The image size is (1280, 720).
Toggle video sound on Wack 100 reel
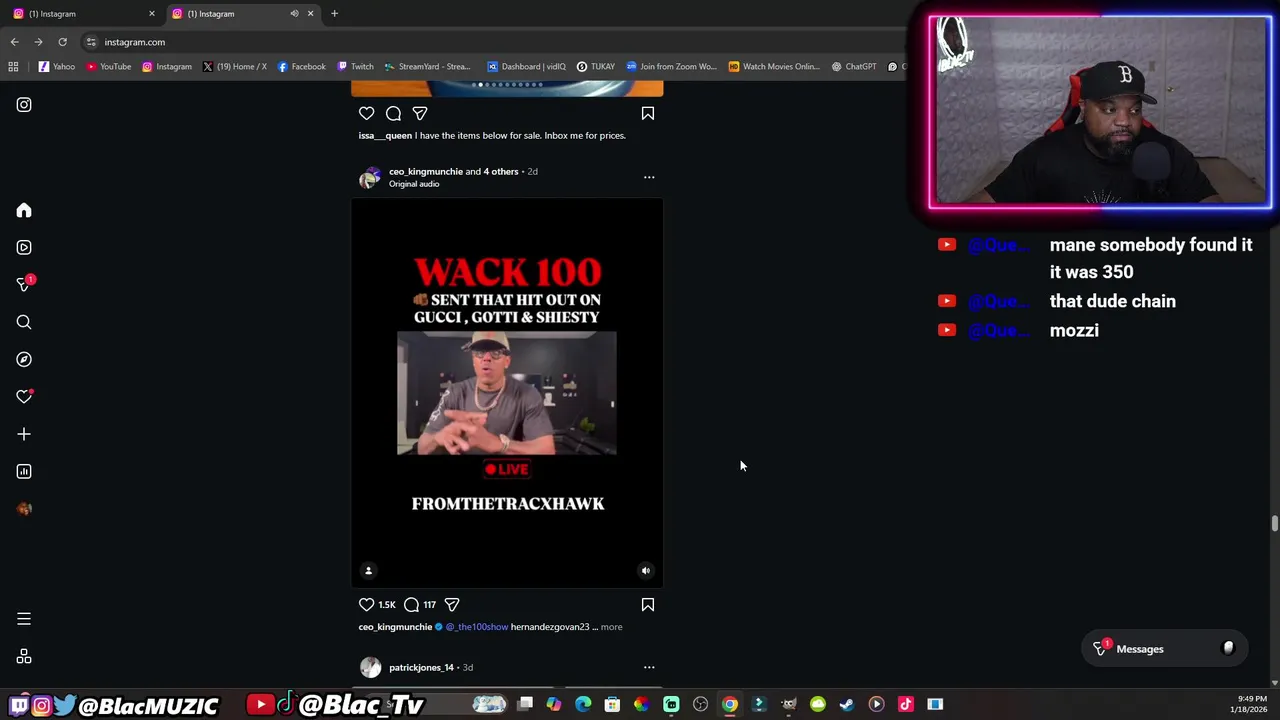646,571
